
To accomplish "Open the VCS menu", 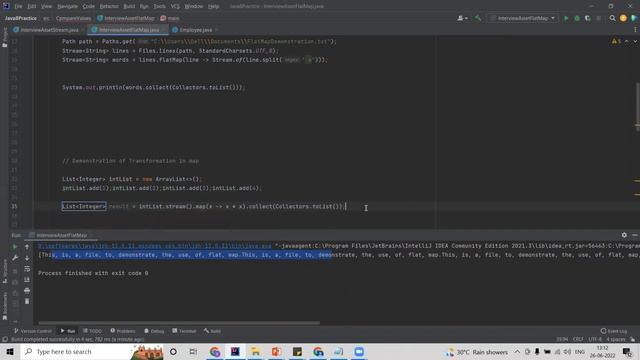I will pyautogui.click(x=175, y=6).
